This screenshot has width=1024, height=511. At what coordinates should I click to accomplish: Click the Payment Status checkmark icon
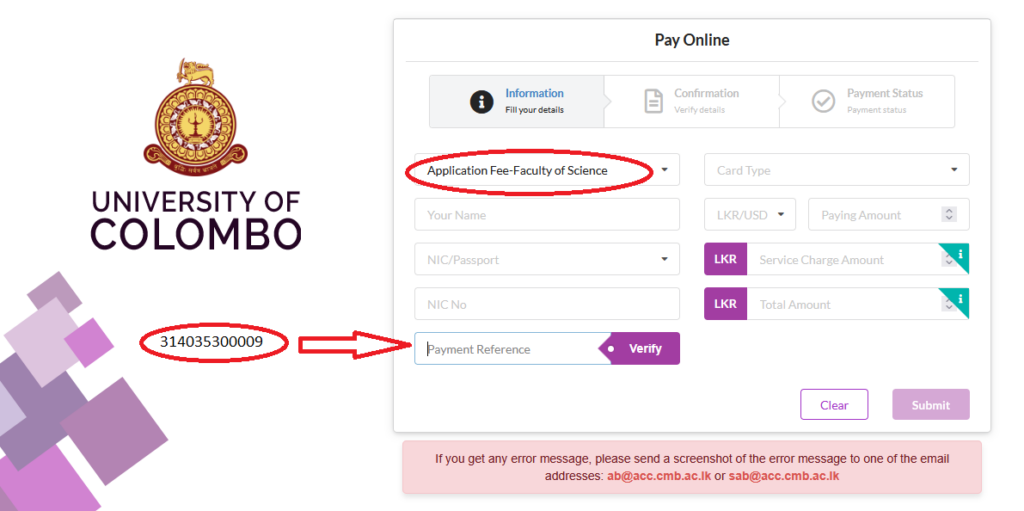[x=823, y=102]
